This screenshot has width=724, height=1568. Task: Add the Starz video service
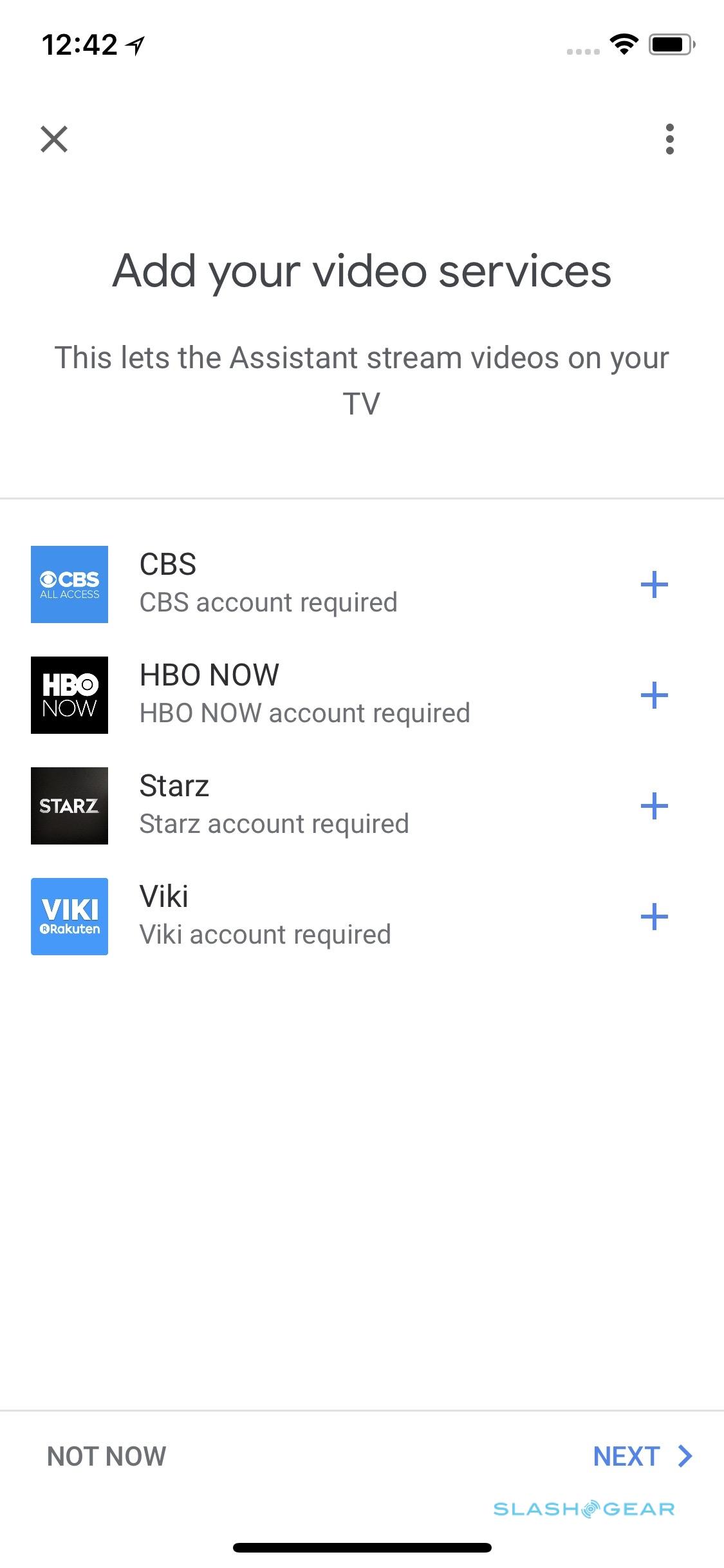(x=654, y=806)
